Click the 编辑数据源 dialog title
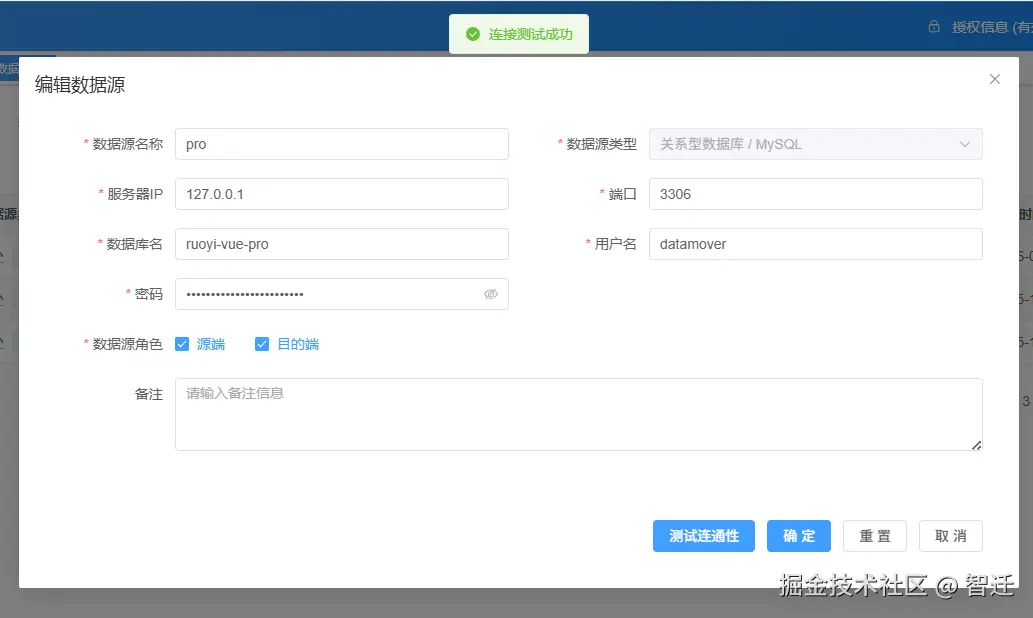 [x=80, y=85]
